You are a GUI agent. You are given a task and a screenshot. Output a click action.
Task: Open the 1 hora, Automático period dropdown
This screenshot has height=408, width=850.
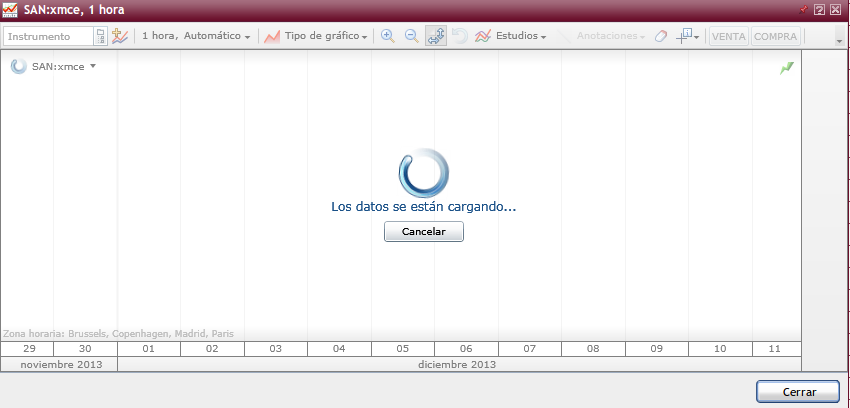(196, 36)
